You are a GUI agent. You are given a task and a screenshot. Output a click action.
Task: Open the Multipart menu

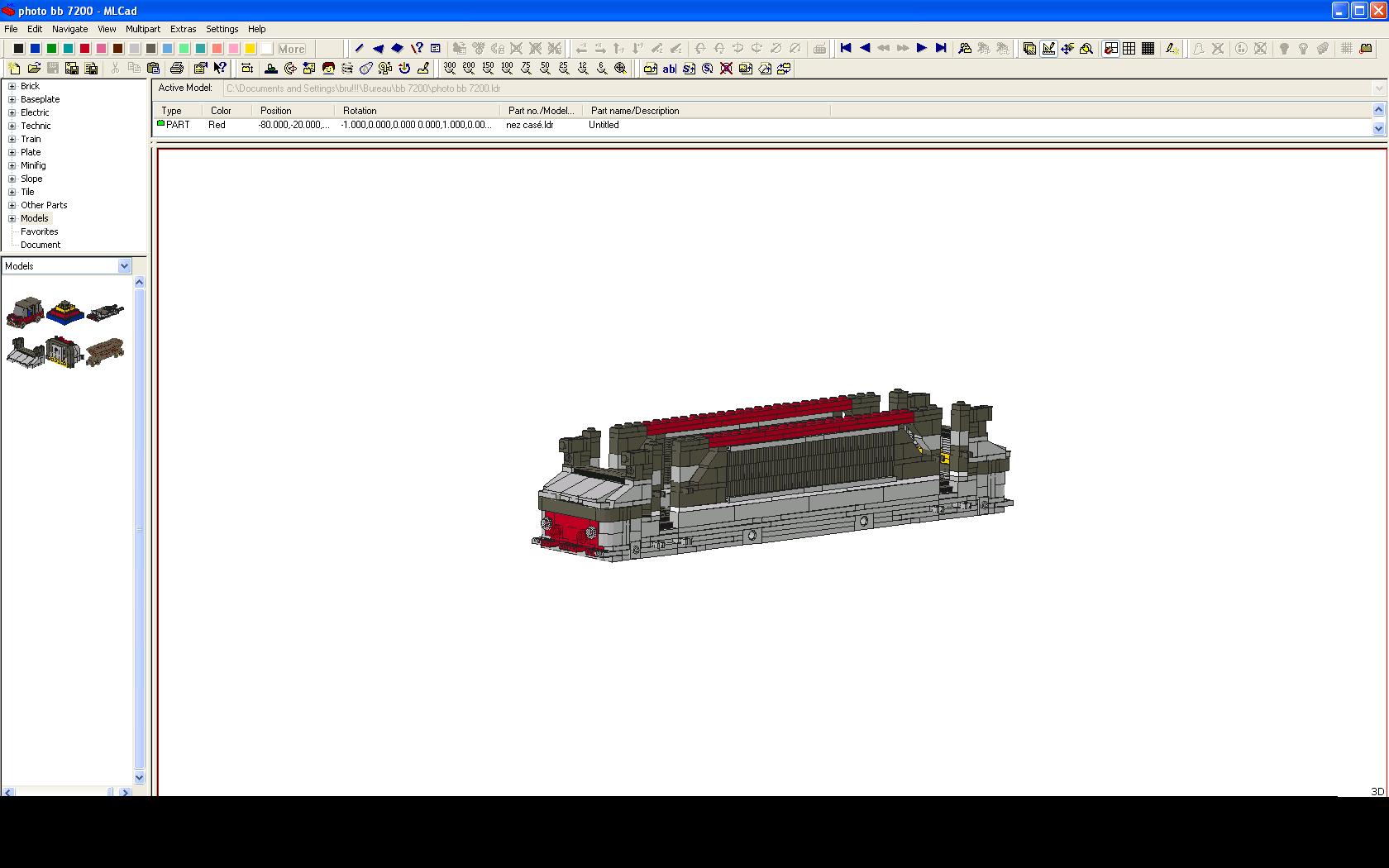pos(143,29)
